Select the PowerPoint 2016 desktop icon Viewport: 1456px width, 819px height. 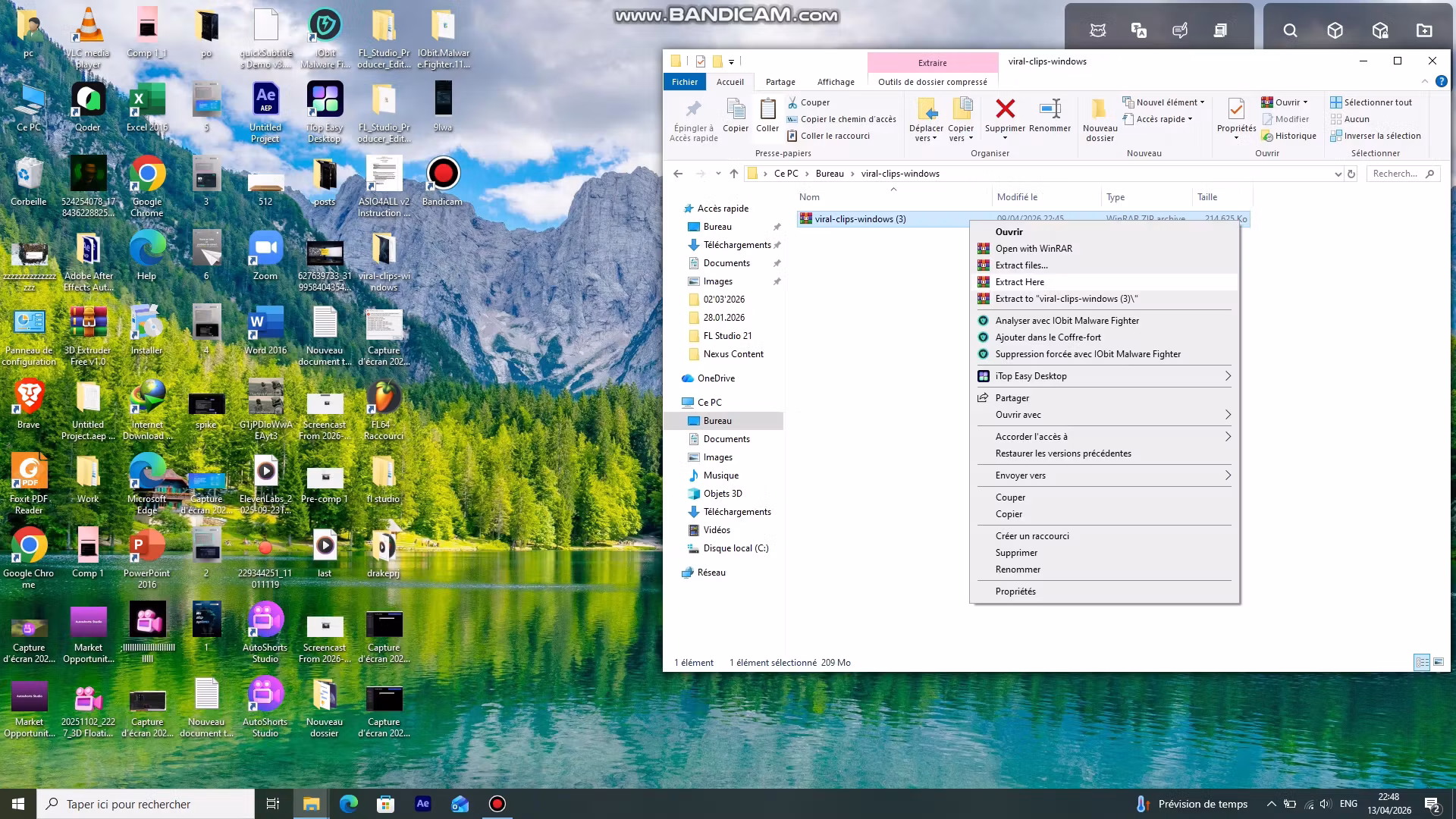tap(147, 557)
